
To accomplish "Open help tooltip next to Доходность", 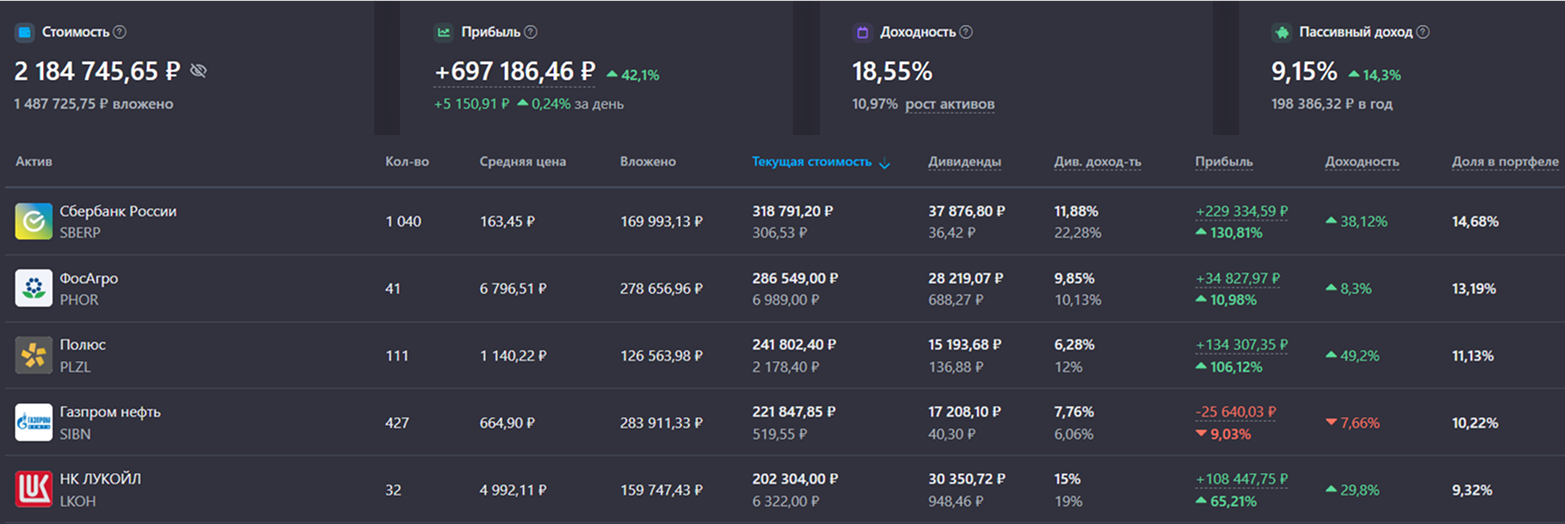I will point(967,32).
